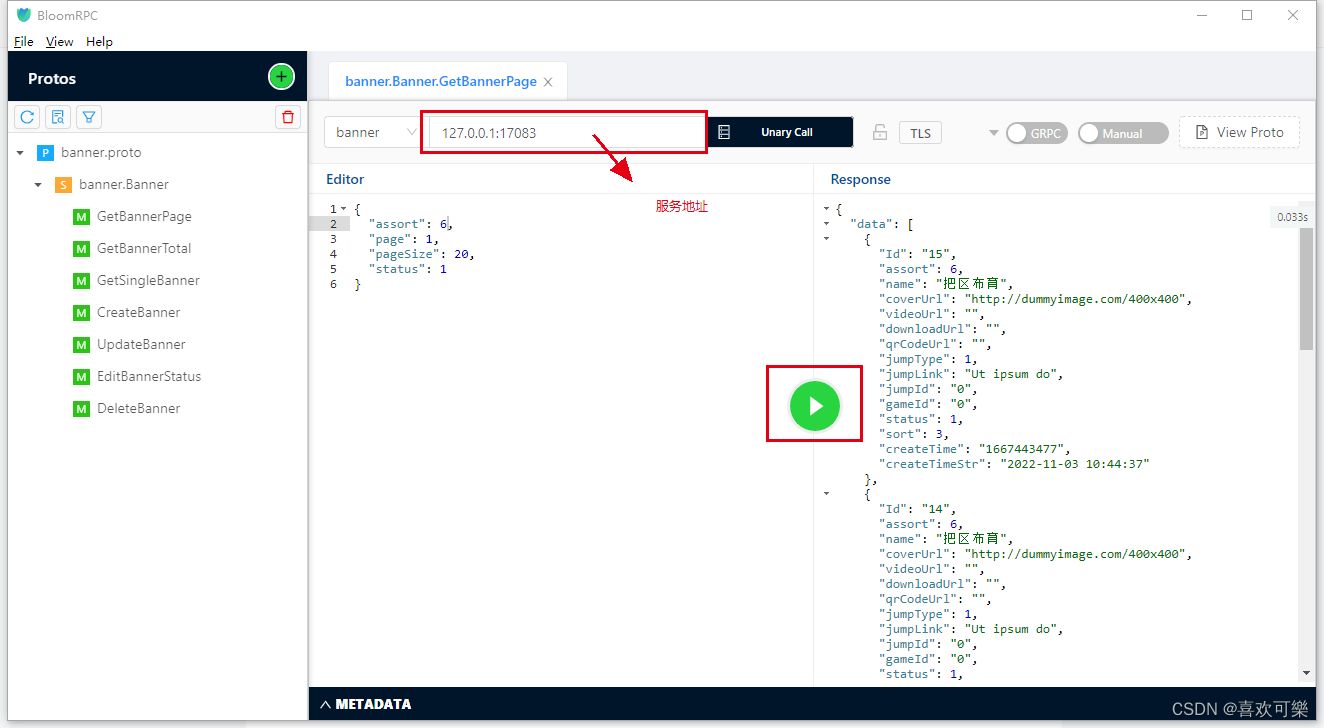Select the CreateBanner method
The height and width of the screenshot is (728, 1324).
138,313
